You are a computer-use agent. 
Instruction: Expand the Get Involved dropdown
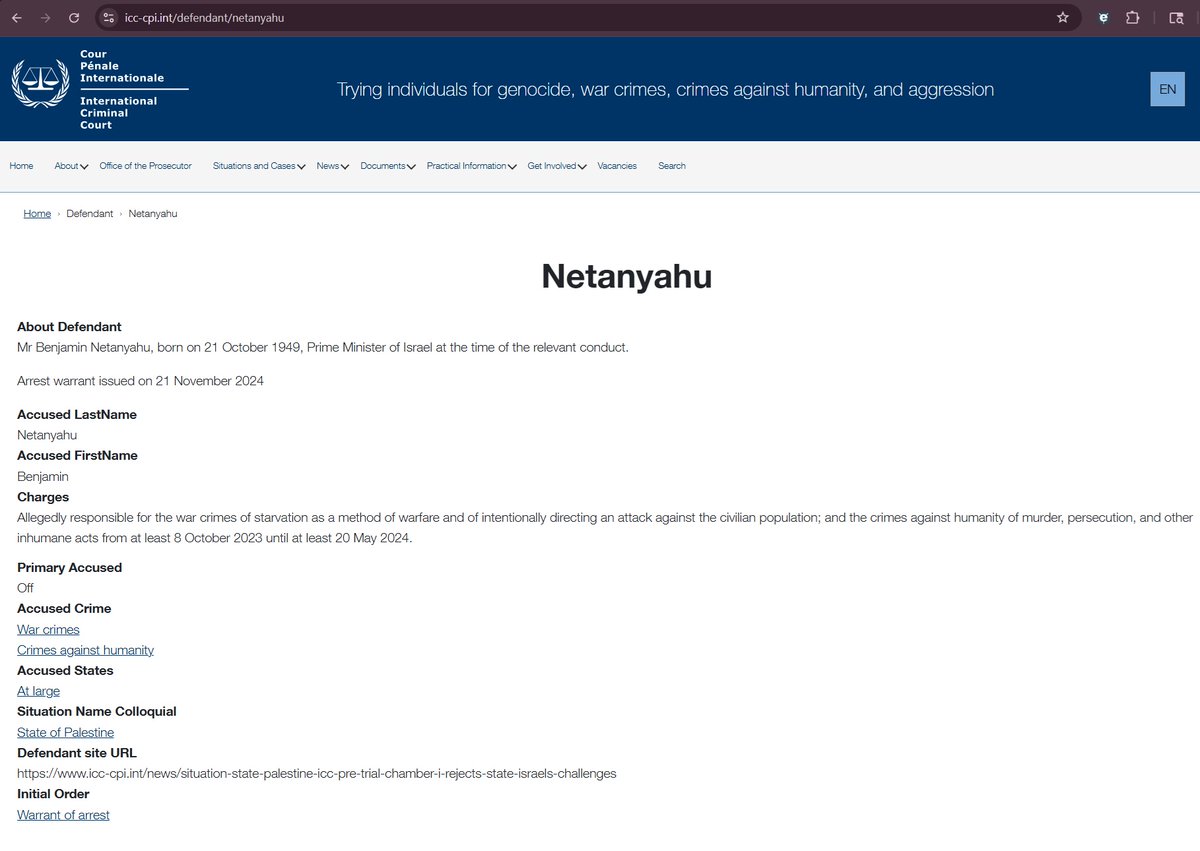coord(557,166)
